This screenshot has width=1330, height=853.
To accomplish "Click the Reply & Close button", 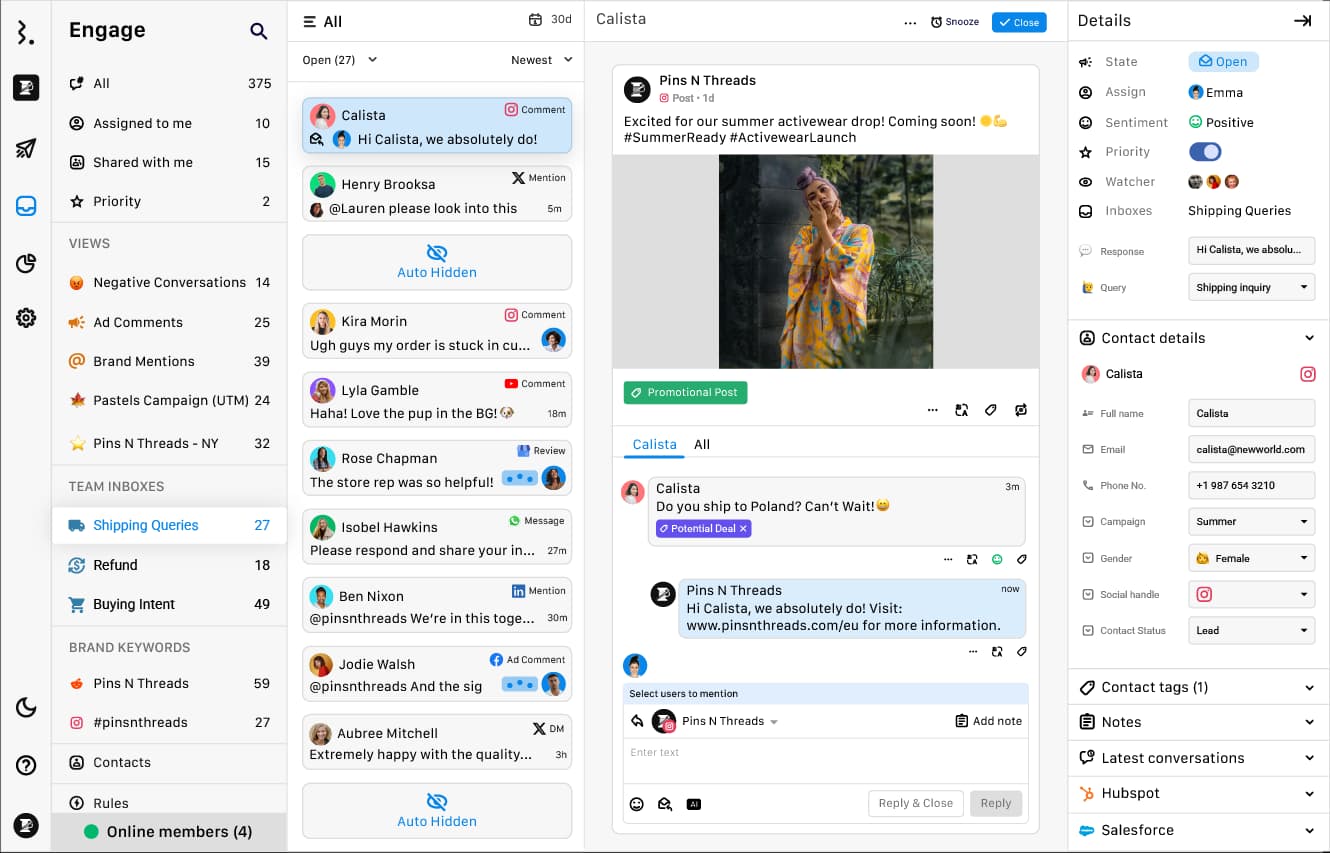I will (x=915, y=803).
